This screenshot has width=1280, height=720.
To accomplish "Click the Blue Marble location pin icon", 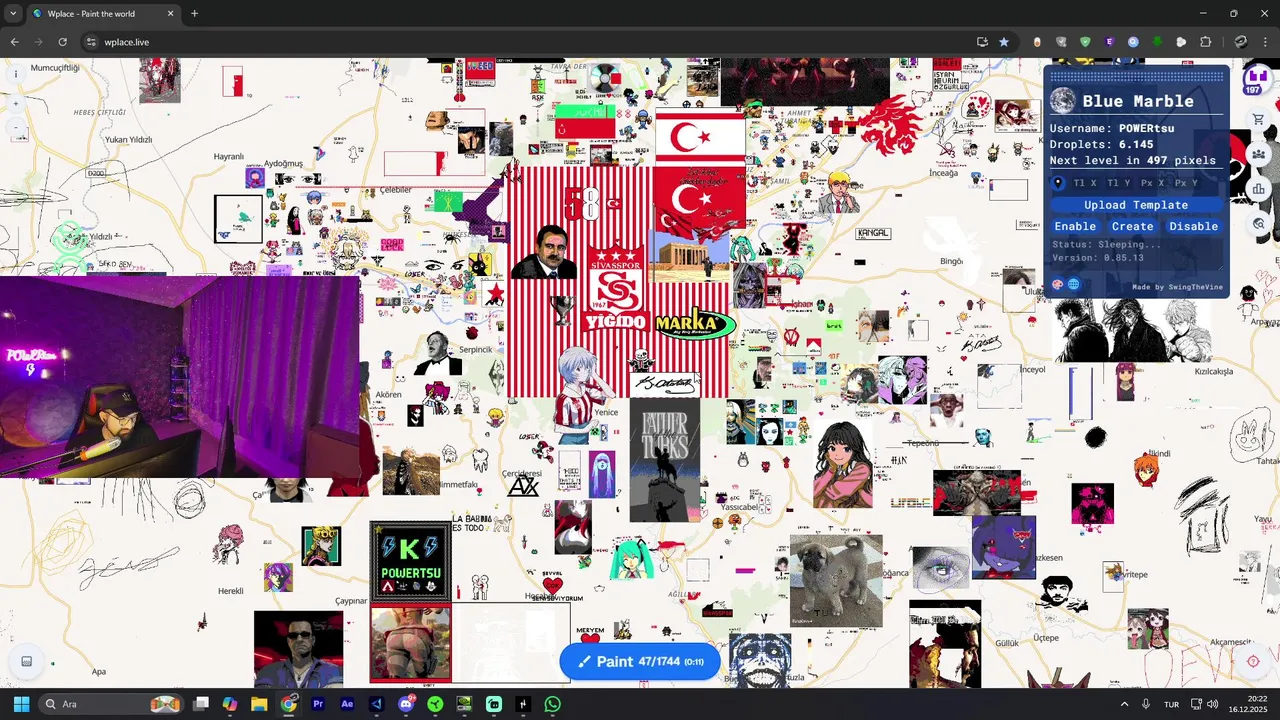I will pyautogui.click(x=1058, y=183).
